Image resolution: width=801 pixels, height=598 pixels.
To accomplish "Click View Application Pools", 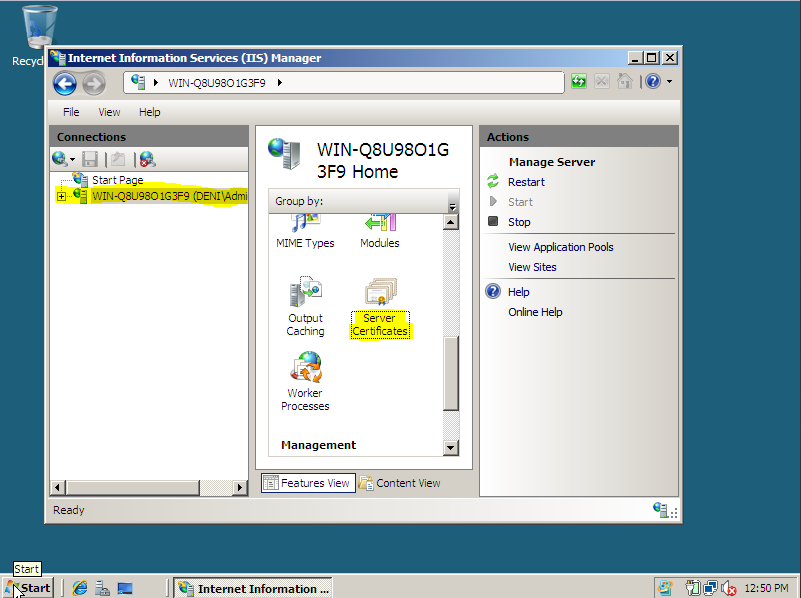I will pyautogui.click(x=561, y=247).
